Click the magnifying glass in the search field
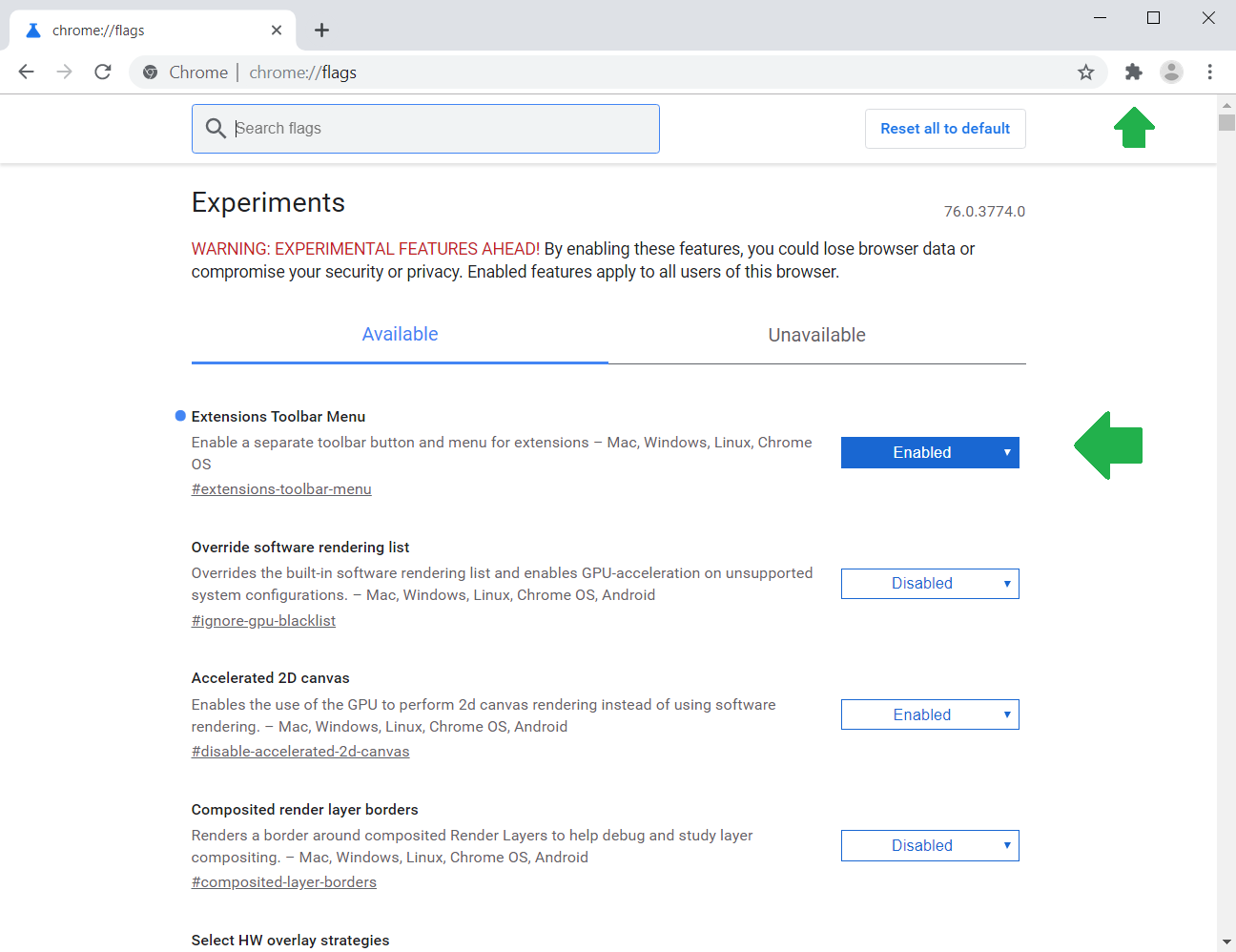 pos(216,128)
